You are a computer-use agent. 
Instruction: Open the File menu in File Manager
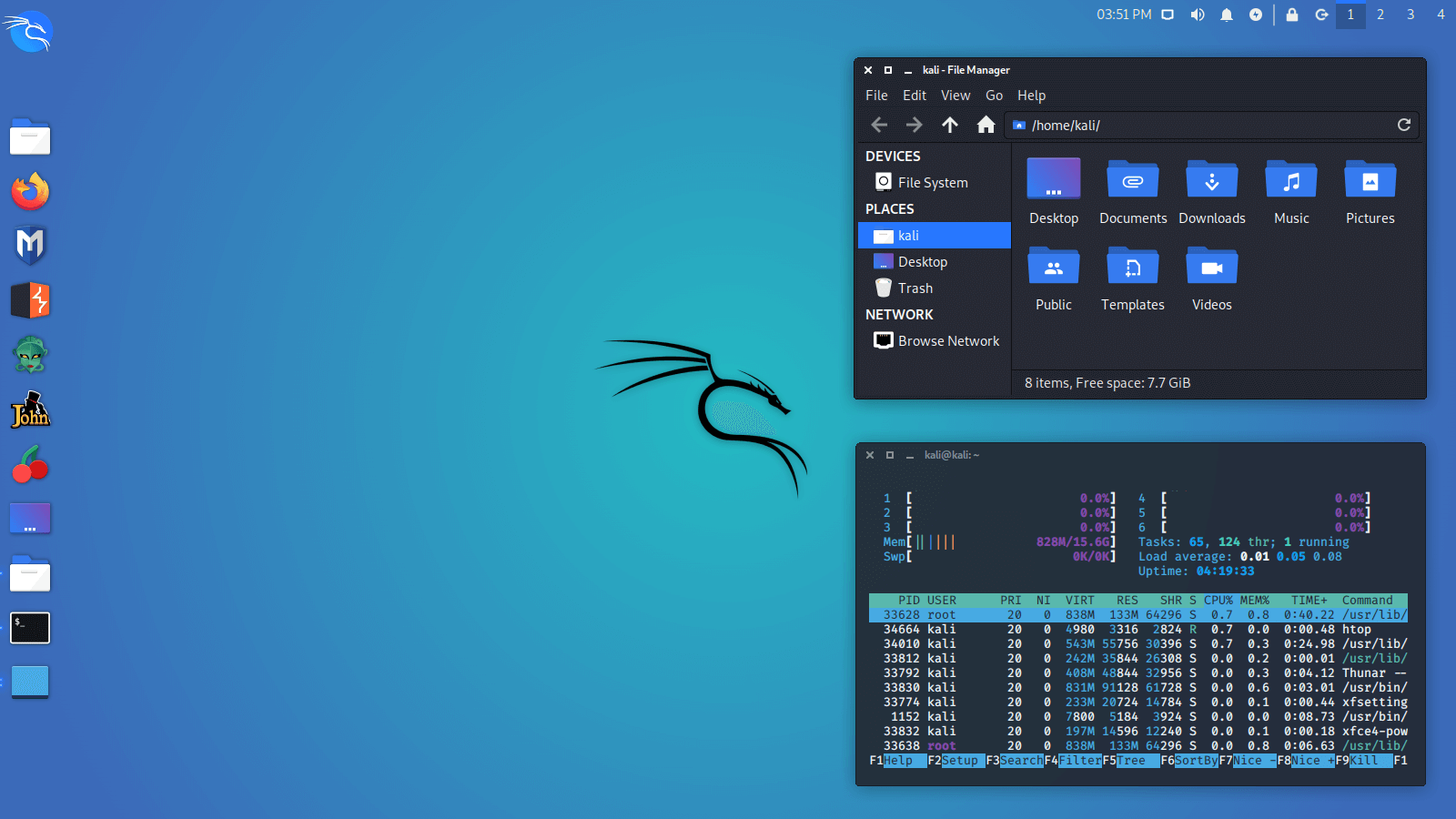pyautogui.click(x=876, y=95)
